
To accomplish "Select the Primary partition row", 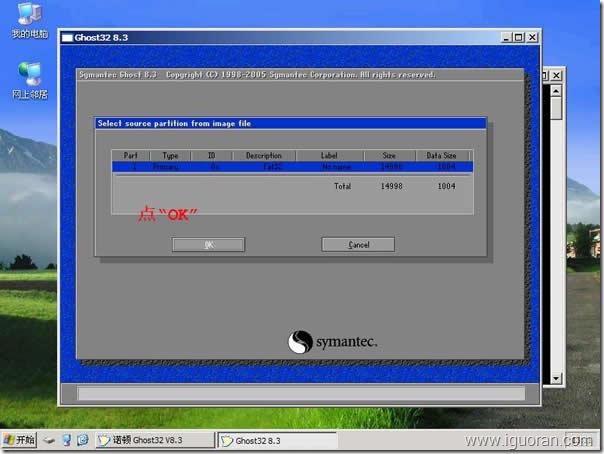I will click(x=291, y=168).
